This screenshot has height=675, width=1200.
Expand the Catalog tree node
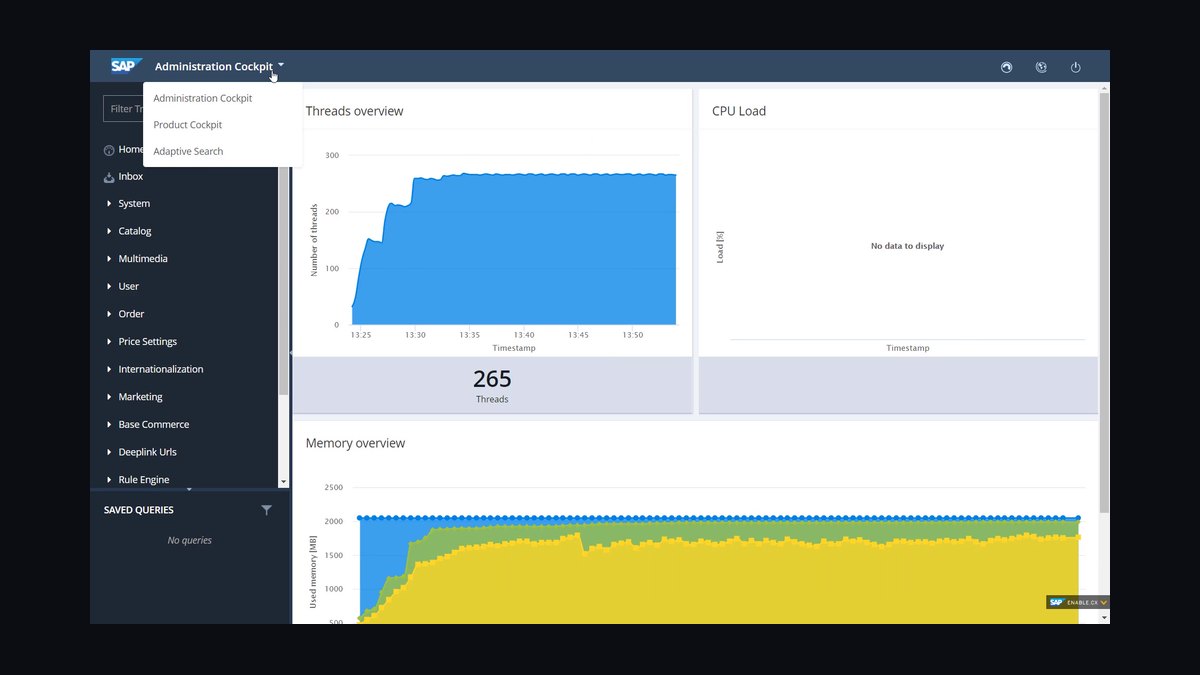click(x=109, y=231)
